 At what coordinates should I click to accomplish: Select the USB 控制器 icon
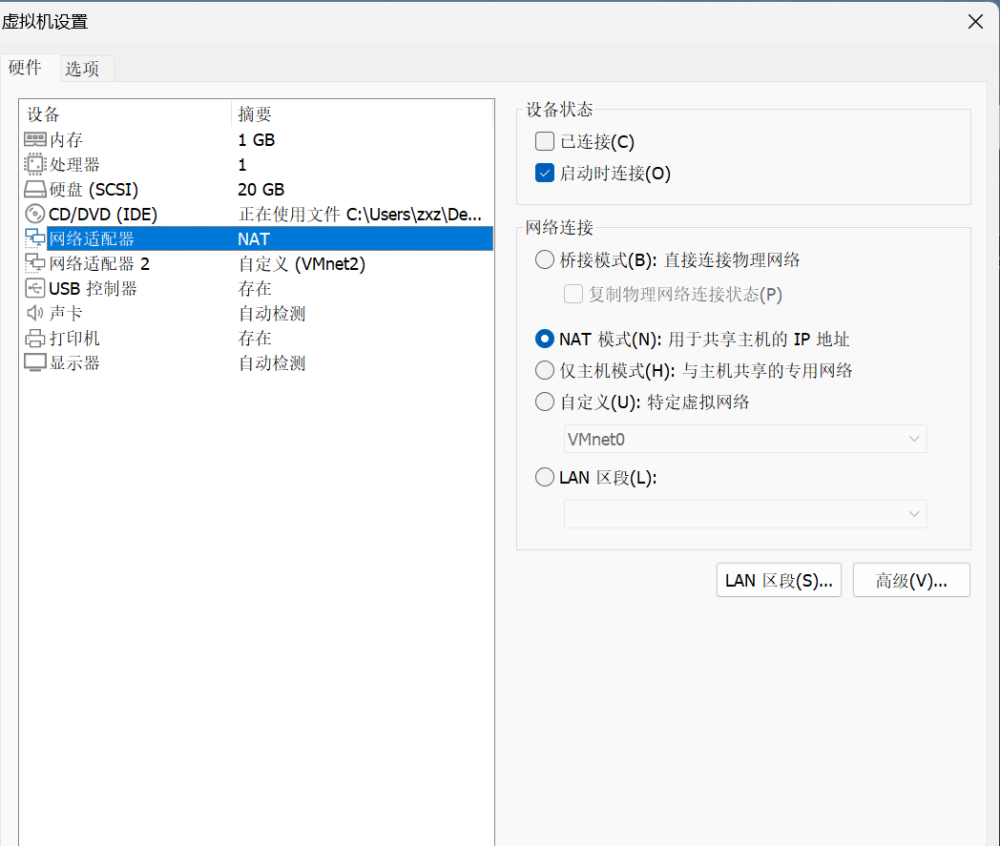click(35, 289)
